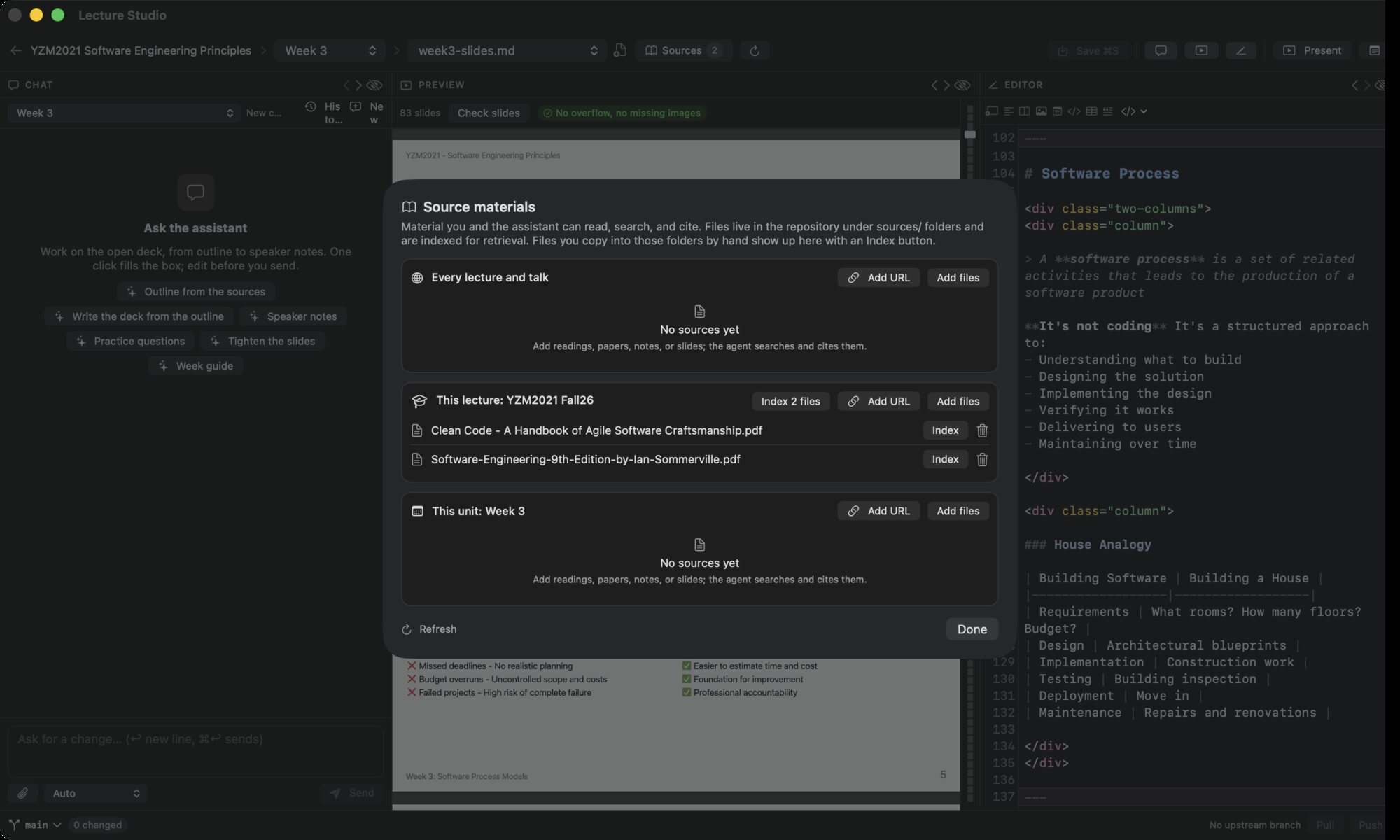Select the Software-Engineering-9th-Edition PDF file name

tap(586, 459)
